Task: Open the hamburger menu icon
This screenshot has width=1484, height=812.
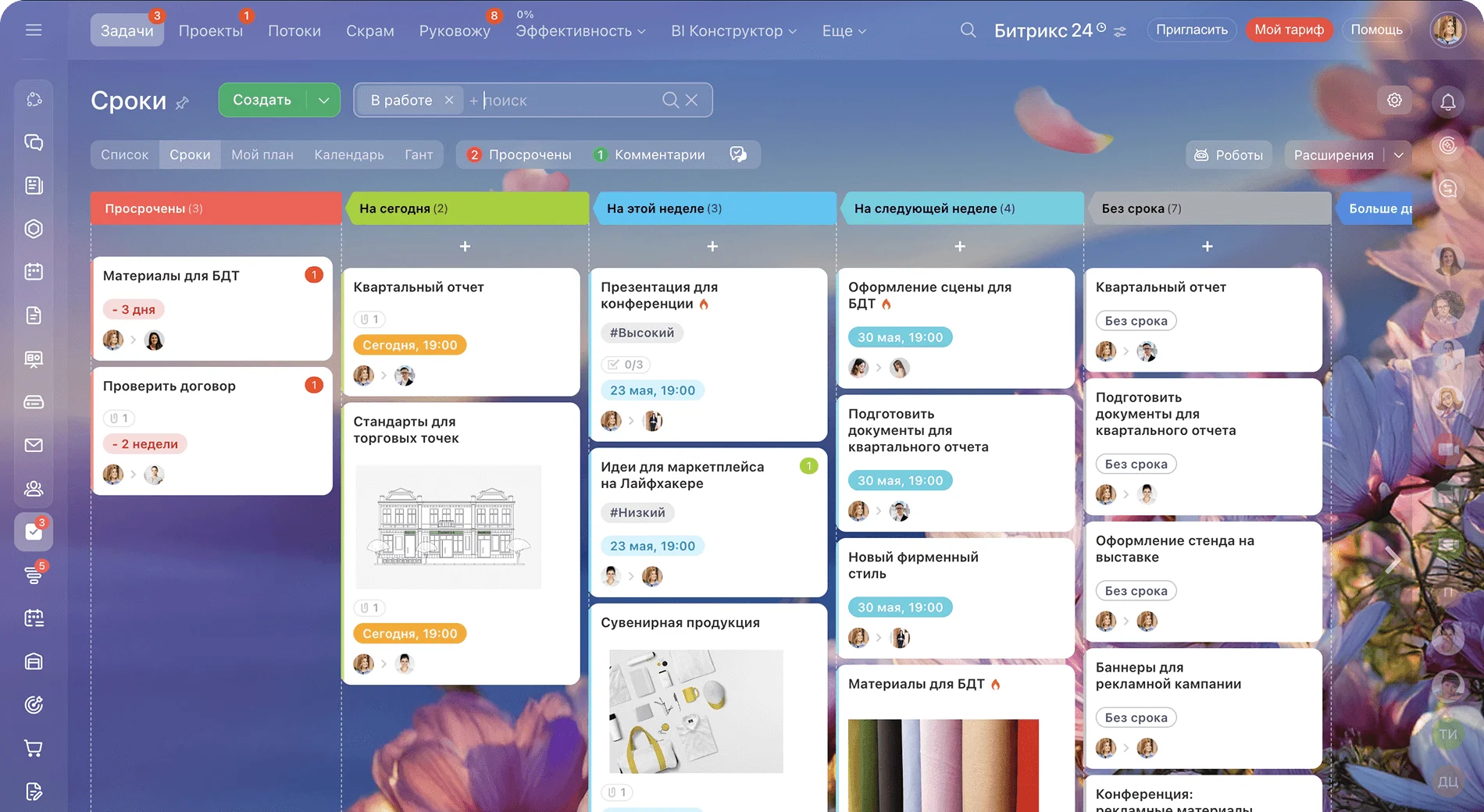Action: point(34,30)
